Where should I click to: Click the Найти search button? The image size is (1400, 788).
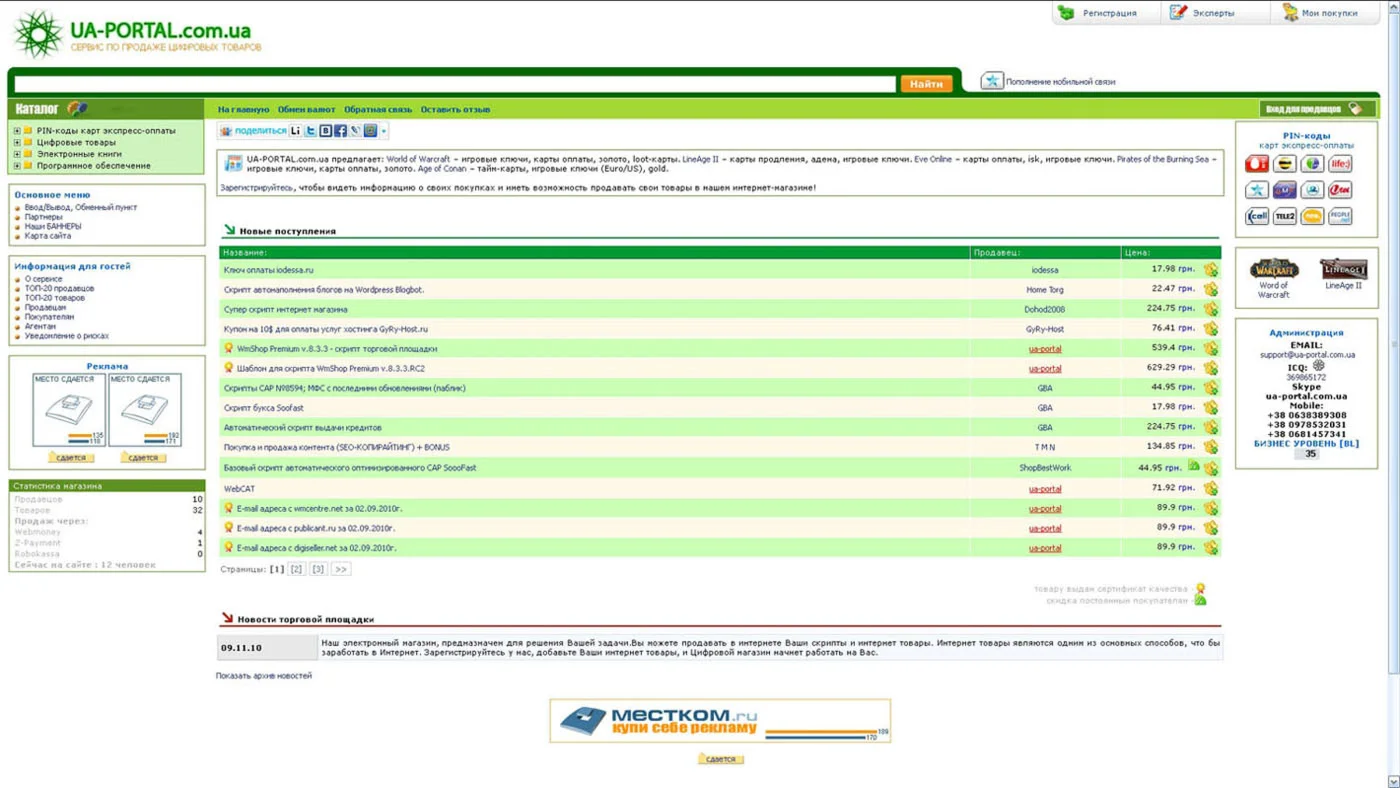[x=926, y=84]
